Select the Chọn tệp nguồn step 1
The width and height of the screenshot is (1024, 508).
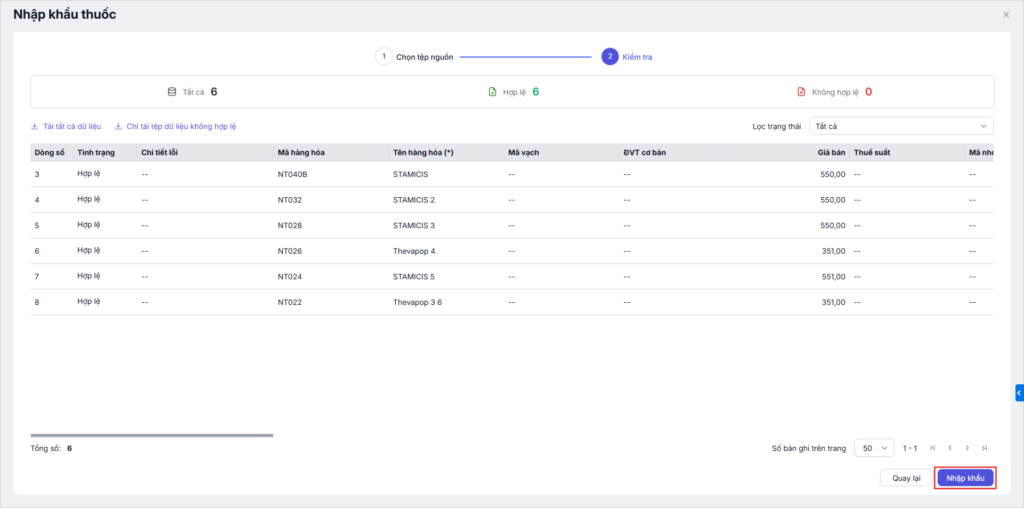pyautogui.click(x=384, y=57)
